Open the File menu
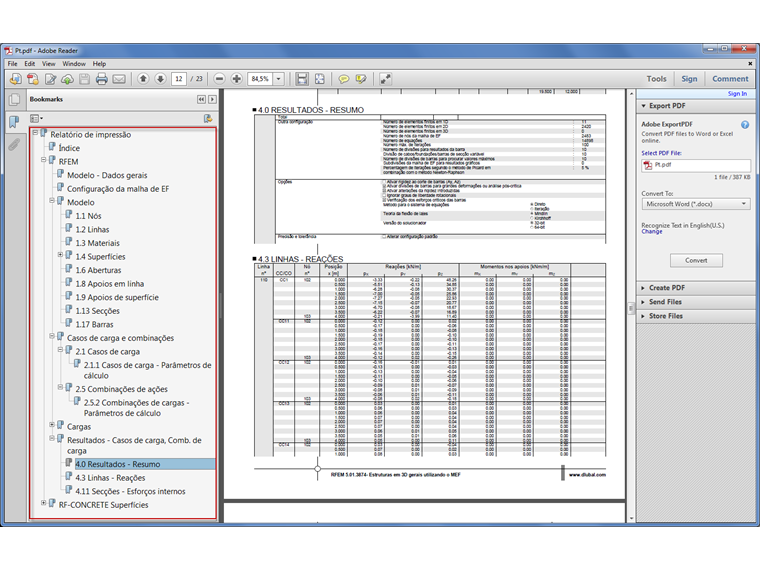 point(13,63)
